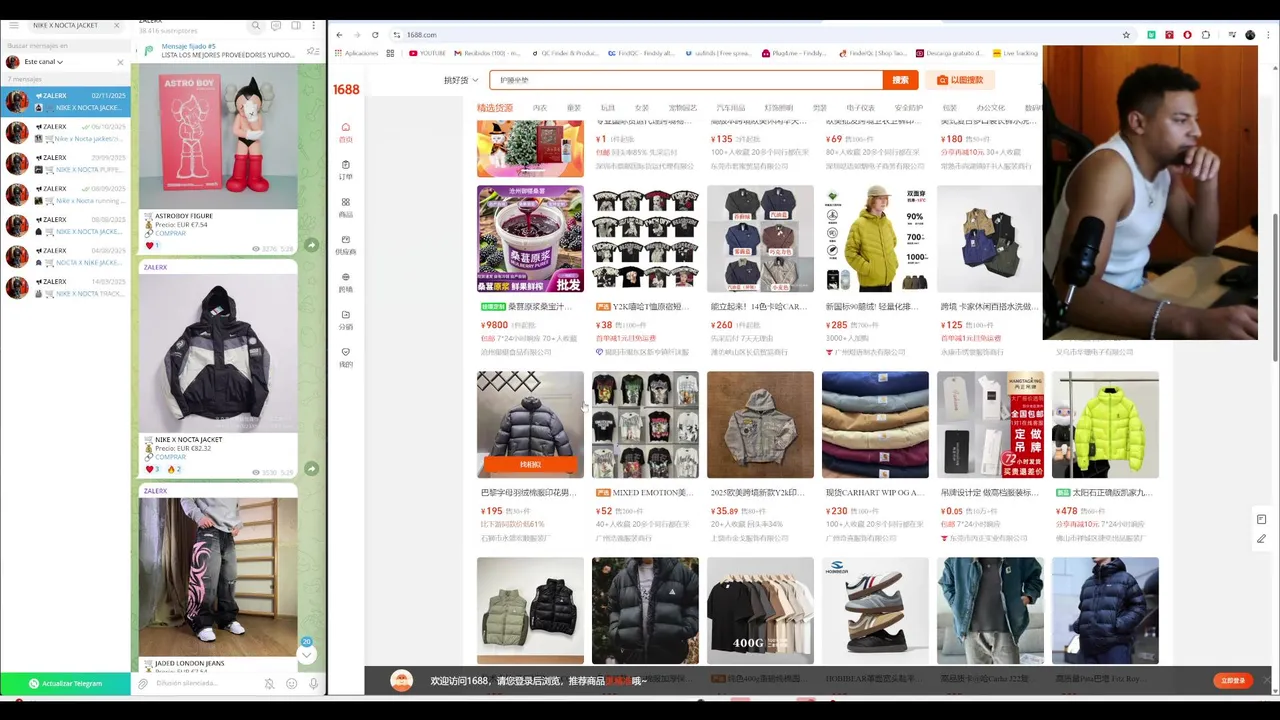Open the channel comments icon in the Telegram header
Viewport: 1280px width, 720px height.
coord(276,25)
